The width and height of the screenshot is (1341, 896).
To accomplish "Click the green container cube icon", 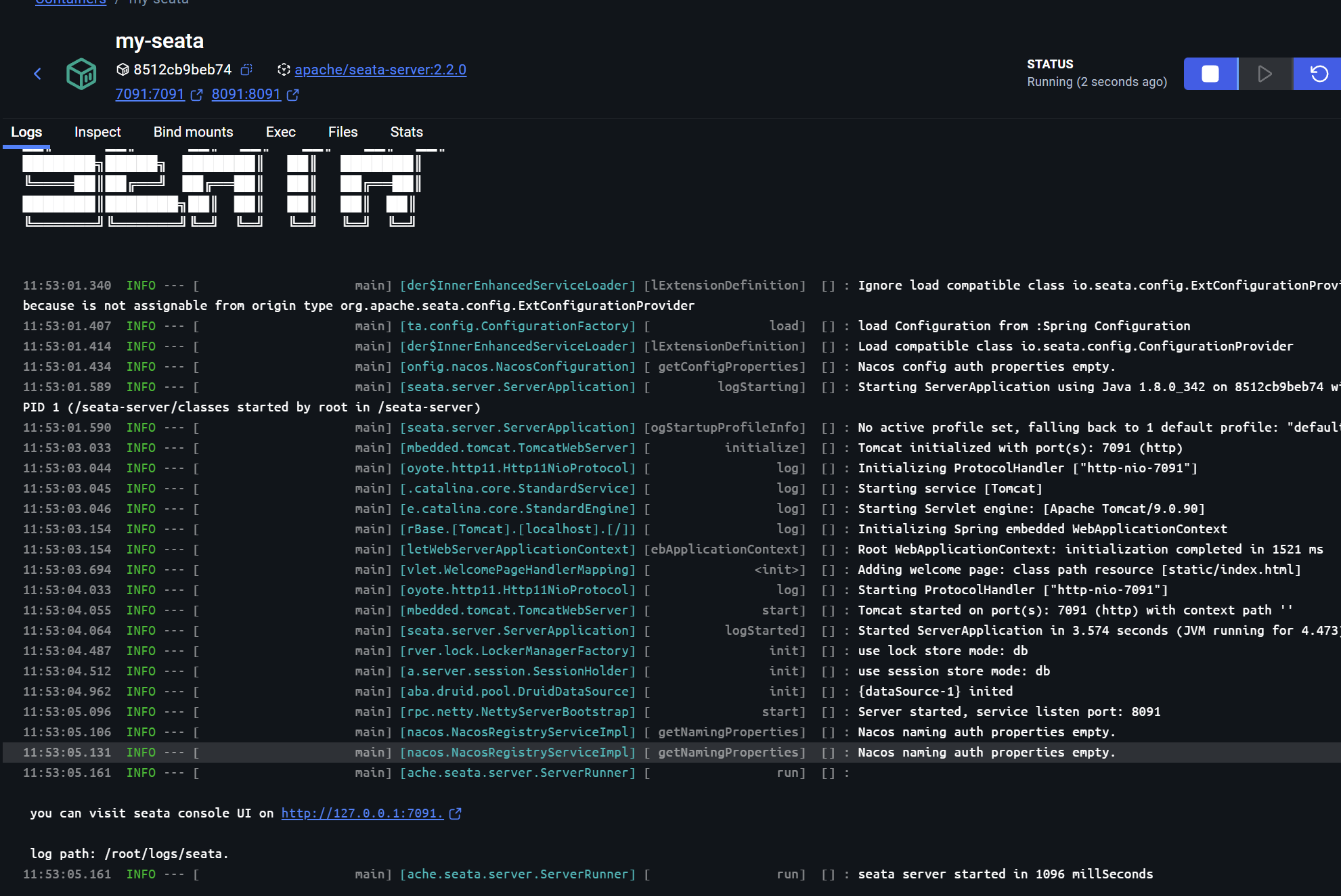I will coord(81,73).
